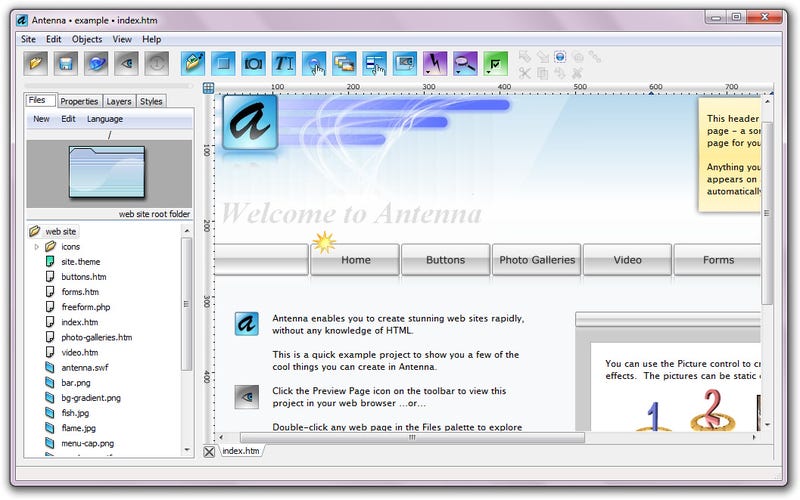Open the purple lightning Flash tool dropdown
The height and width of the screenshot is (500, 800).
pyautogui.click(x=435, y=63)
